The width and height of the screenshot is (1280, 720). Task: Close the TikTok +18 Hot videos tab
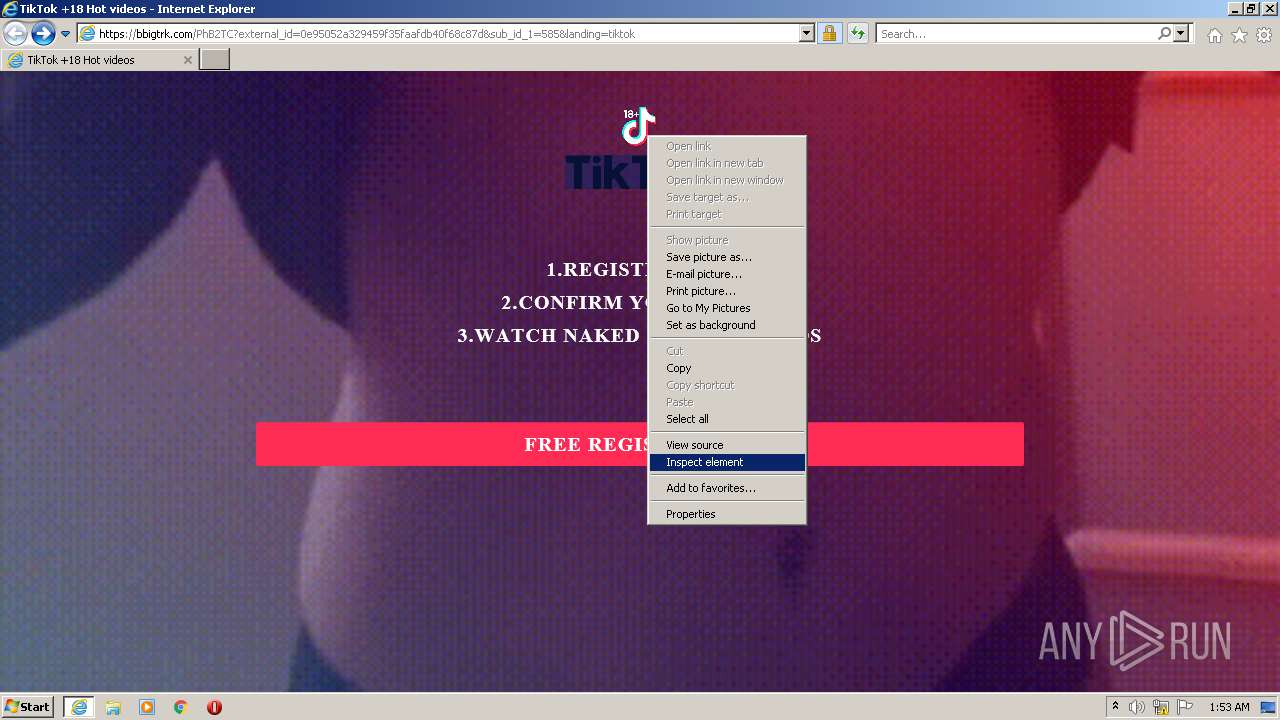[187, 60]
